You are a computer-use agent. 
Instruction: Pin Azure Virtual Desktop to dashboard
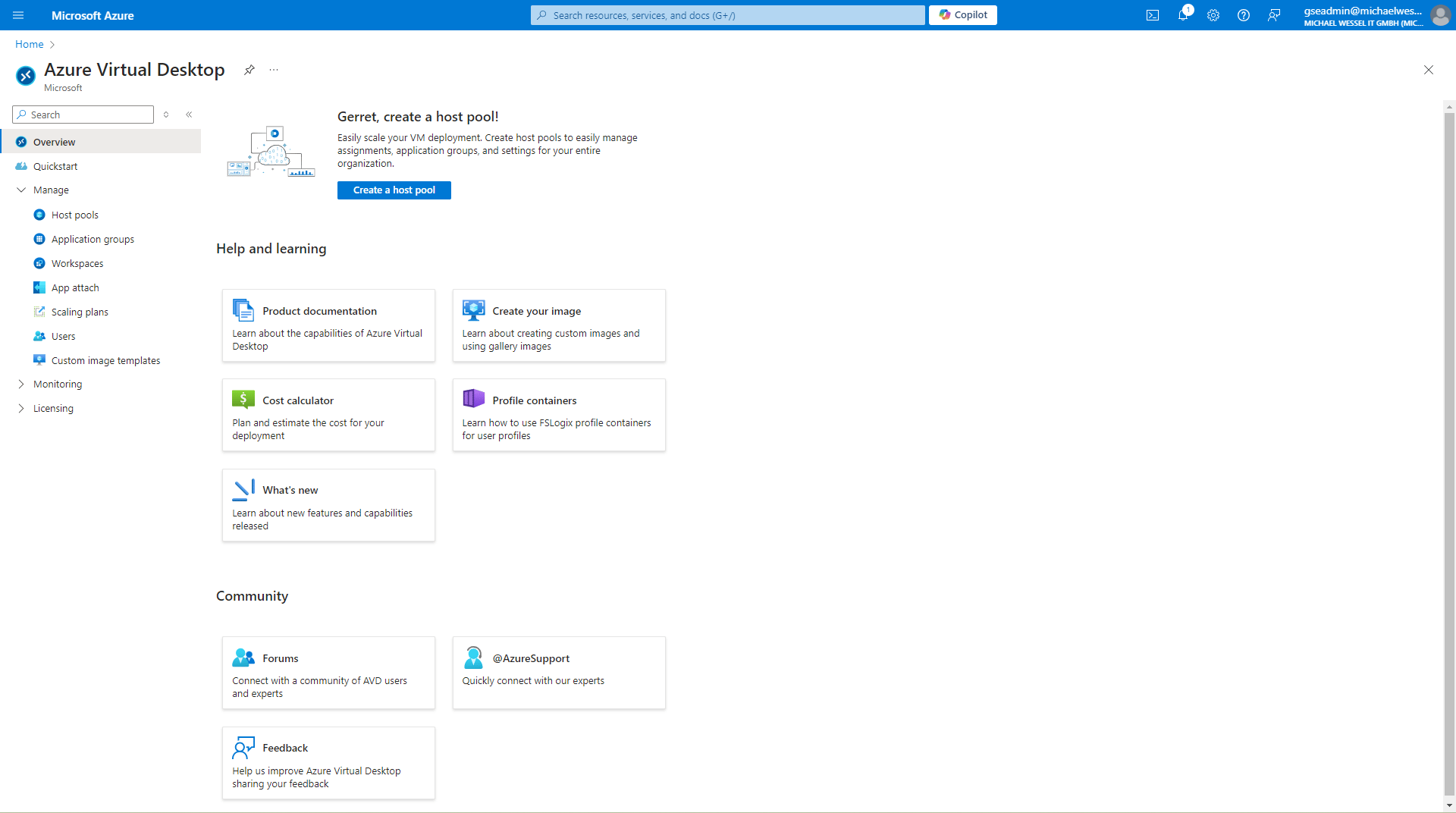pos(249,70)
